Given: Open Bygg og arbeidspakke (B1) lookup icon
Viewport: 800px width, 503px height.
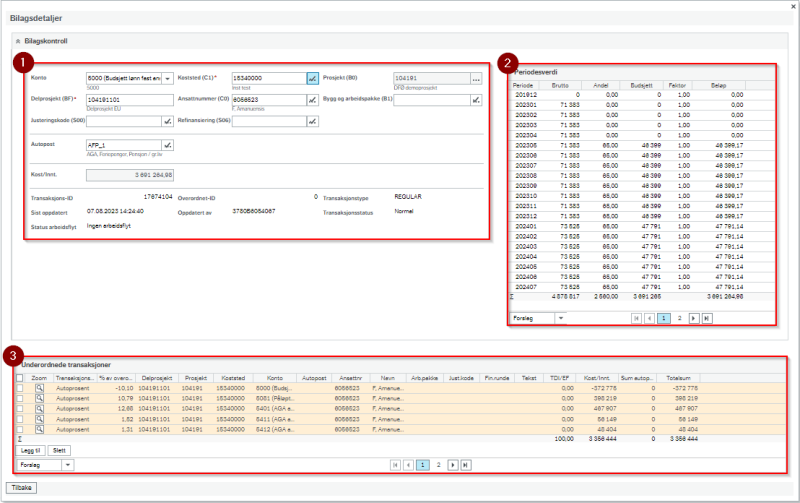Looking at the screenshot, I should [x=476, y=100].
